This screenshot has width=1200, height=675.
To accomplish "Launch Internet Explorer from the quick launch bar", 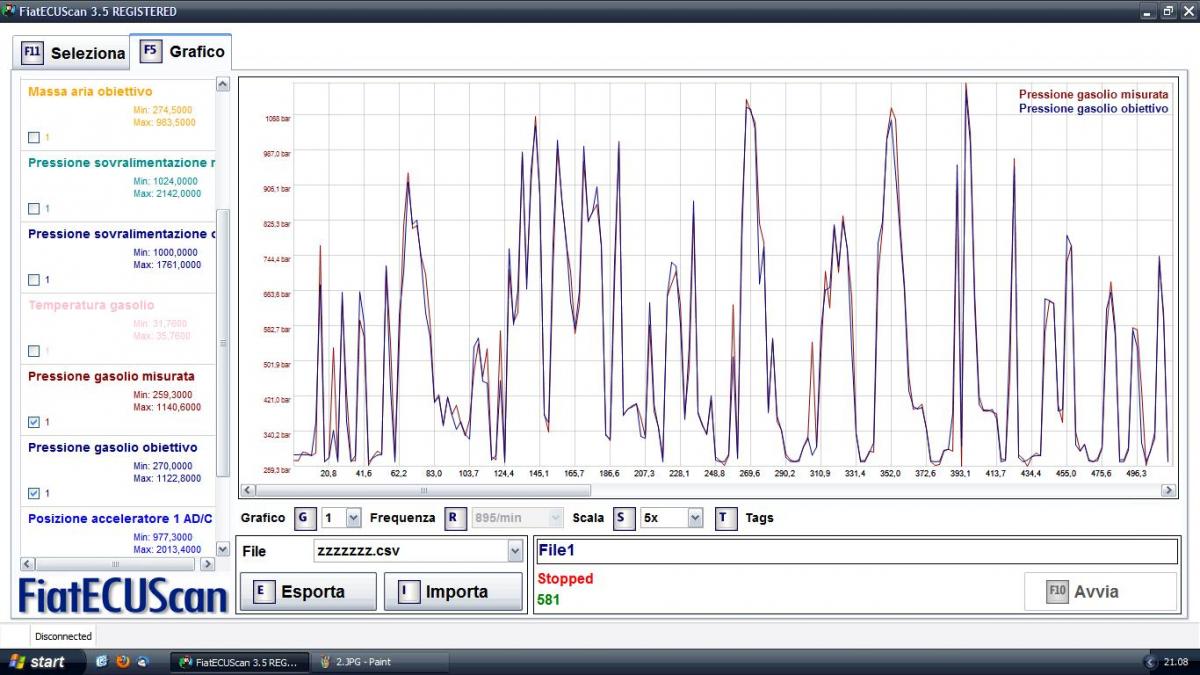I will (x=102, y=662).
